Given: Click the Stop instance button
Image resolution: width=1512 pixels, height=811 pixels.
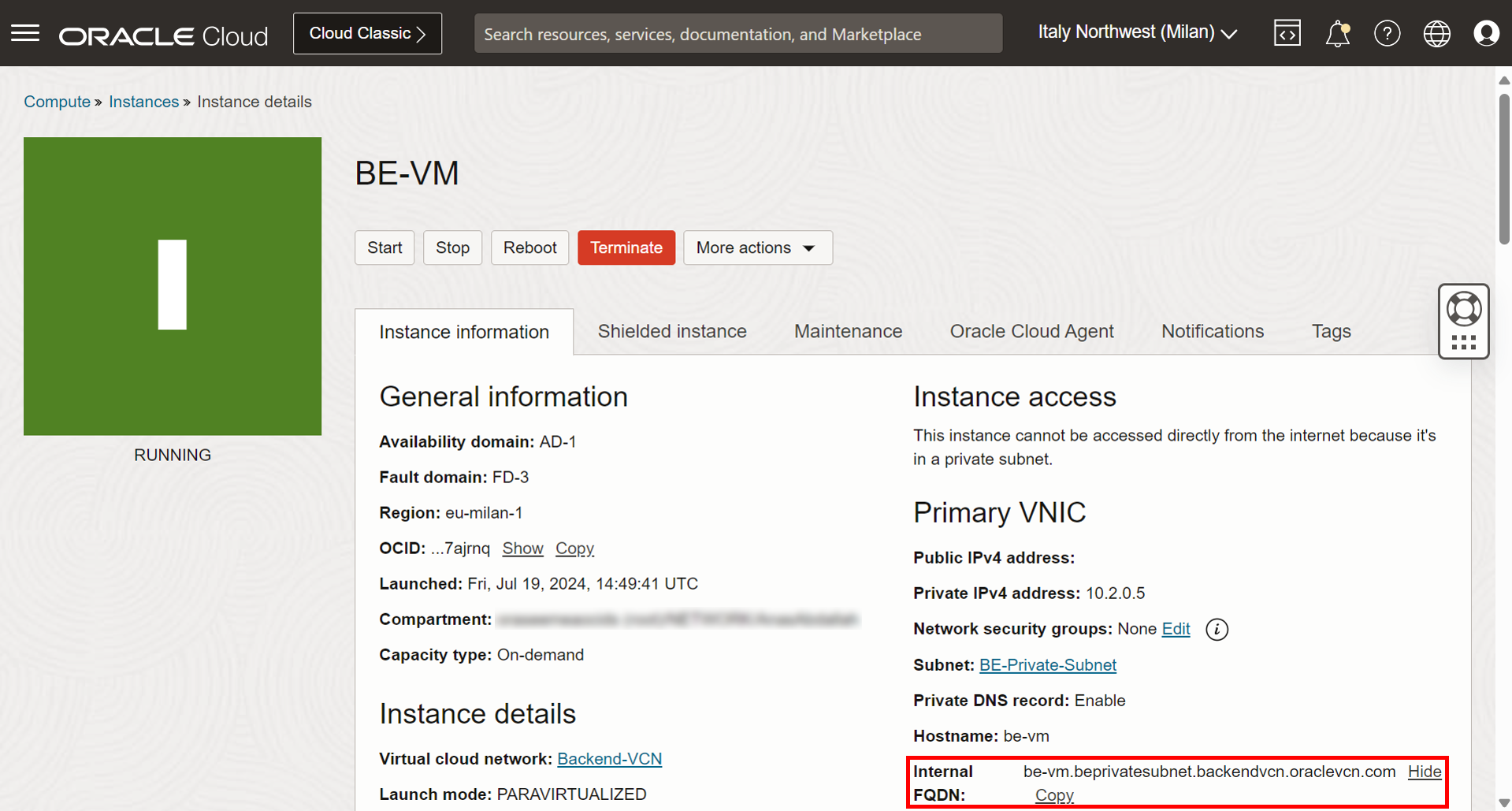Looking at the screenshot, I should pyautogui.click(x=452, y=247).
